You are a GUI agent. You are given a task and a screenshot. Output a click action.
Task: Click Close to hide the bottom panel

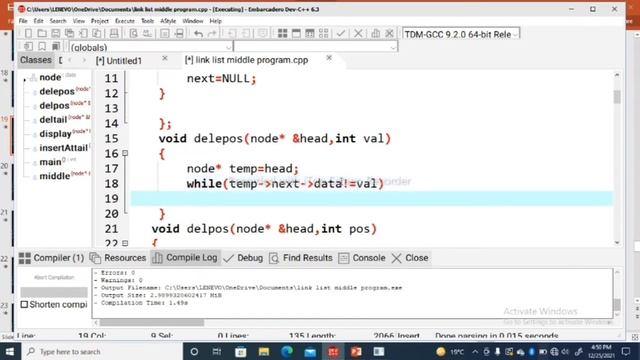coord(410,258)
